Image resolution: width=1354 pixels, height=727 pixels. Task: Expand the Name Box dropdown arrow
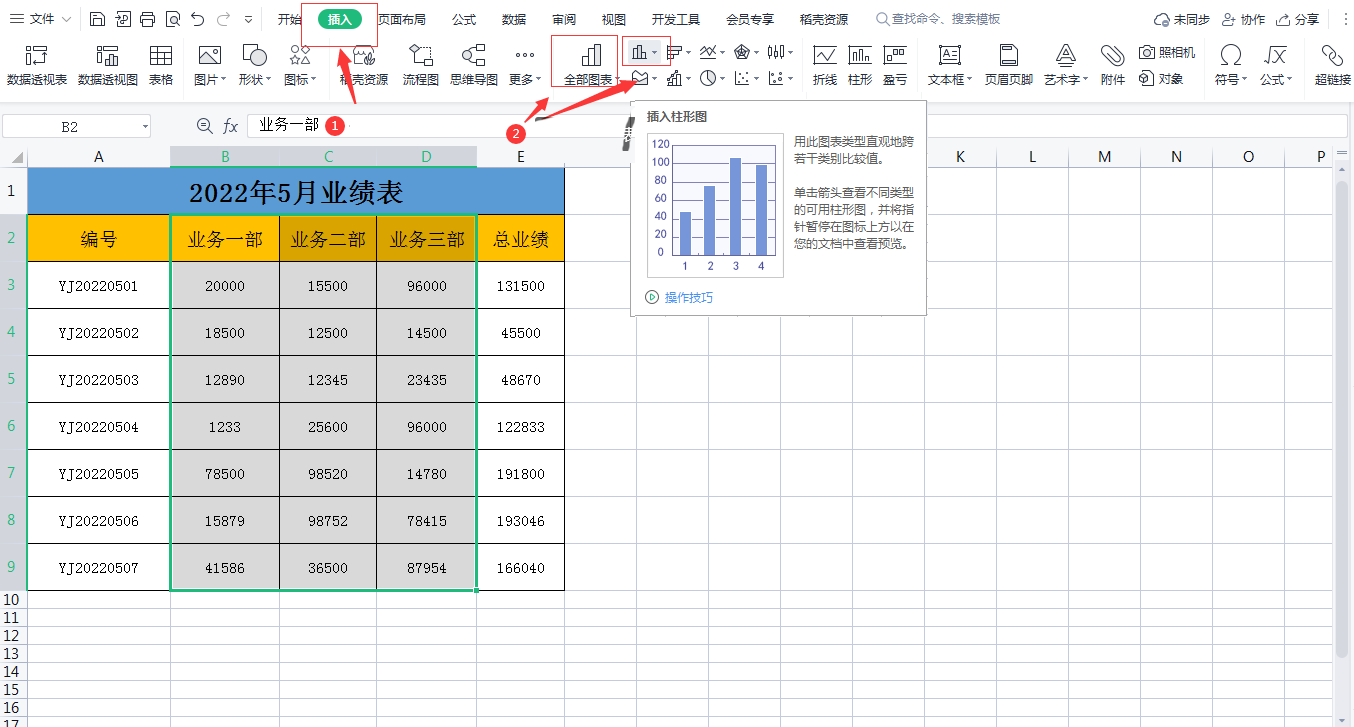pyautogui.click(x=145, y=126)
